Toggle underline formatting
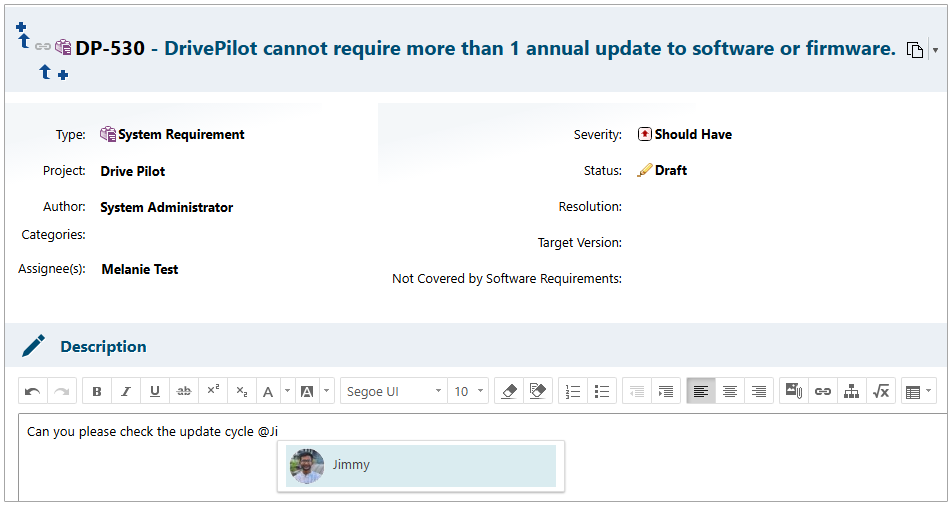Viewport: 952px width, 506px height. [155, 391]
